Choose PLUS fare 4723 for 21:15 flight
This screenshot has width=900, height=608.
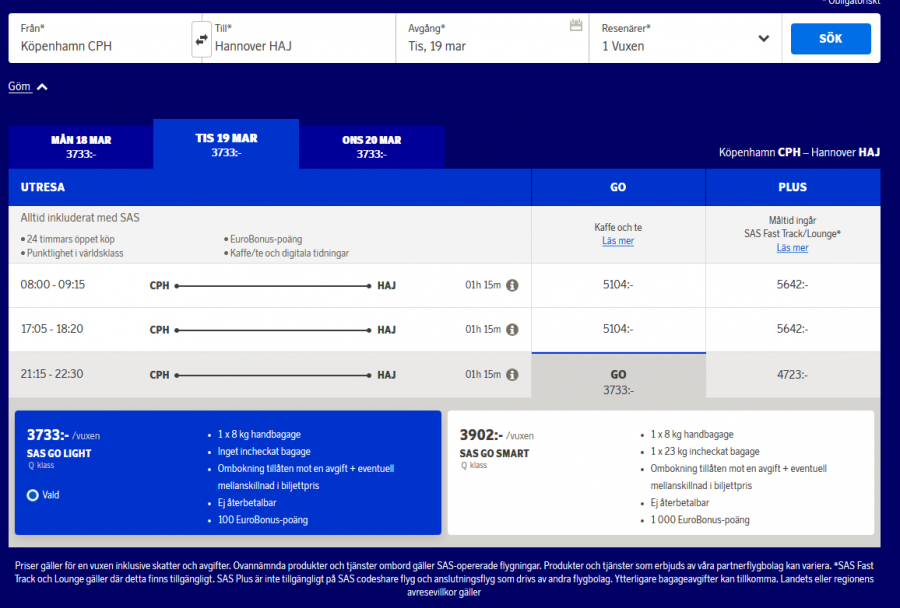pos(792,374)
